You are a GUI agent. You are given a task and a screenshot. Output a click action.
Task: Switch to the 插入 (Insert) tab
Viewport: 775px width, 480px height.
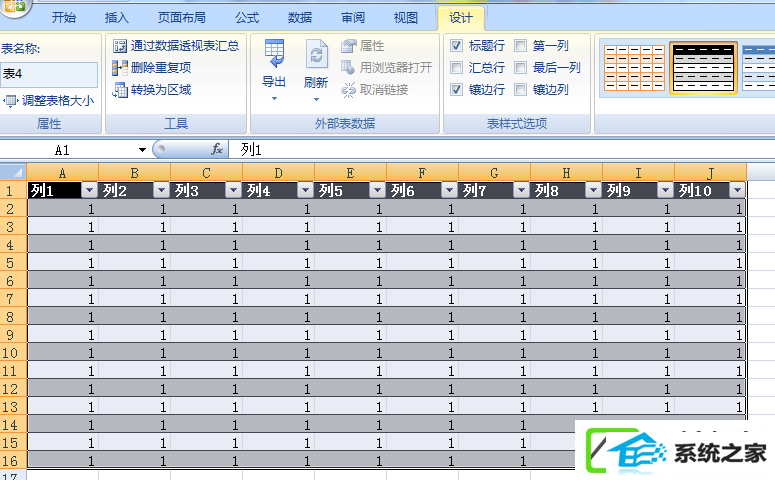pyautogui.click(x=117, y=18)
